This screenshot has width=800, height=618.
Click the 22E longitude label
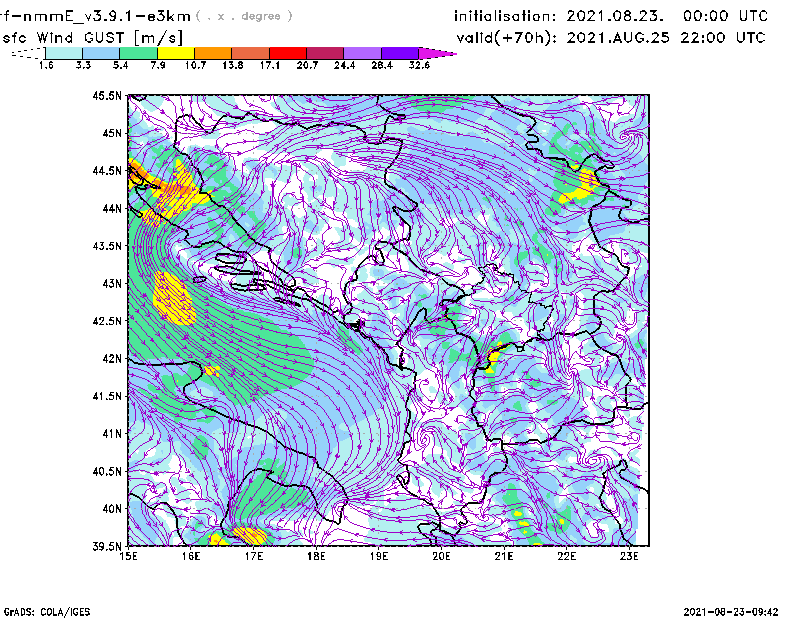pyautogui.click(x=566, y=556)
